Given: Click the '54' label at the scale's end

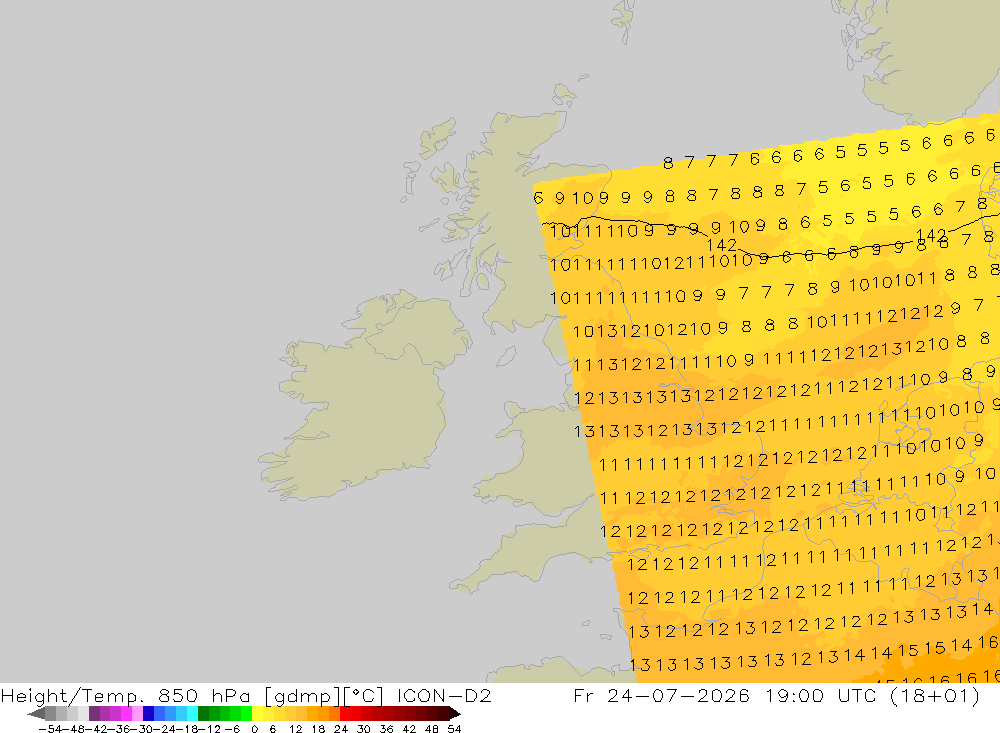Looking at the screenshot, I should point(454,729).
